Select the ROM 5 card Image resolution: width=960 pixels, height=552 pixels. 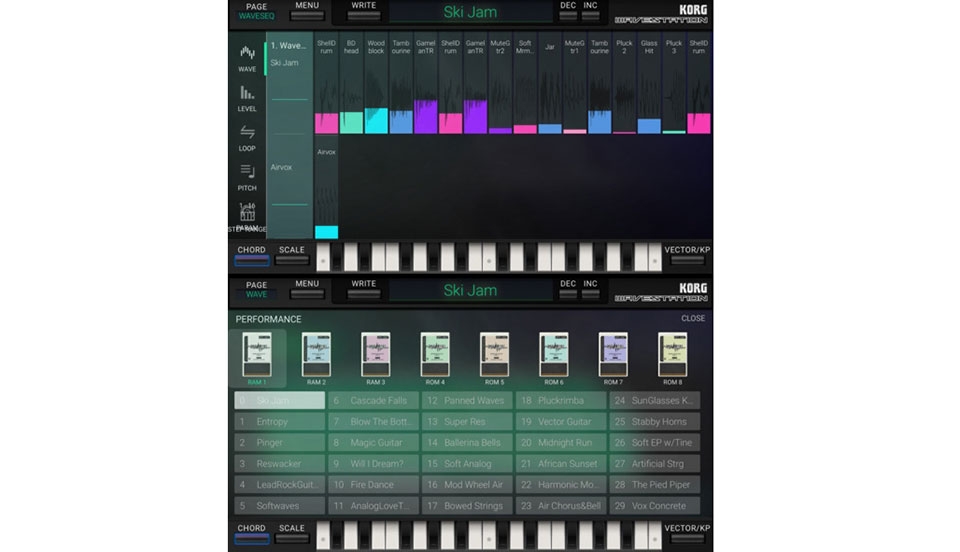(x=495, y=359)
